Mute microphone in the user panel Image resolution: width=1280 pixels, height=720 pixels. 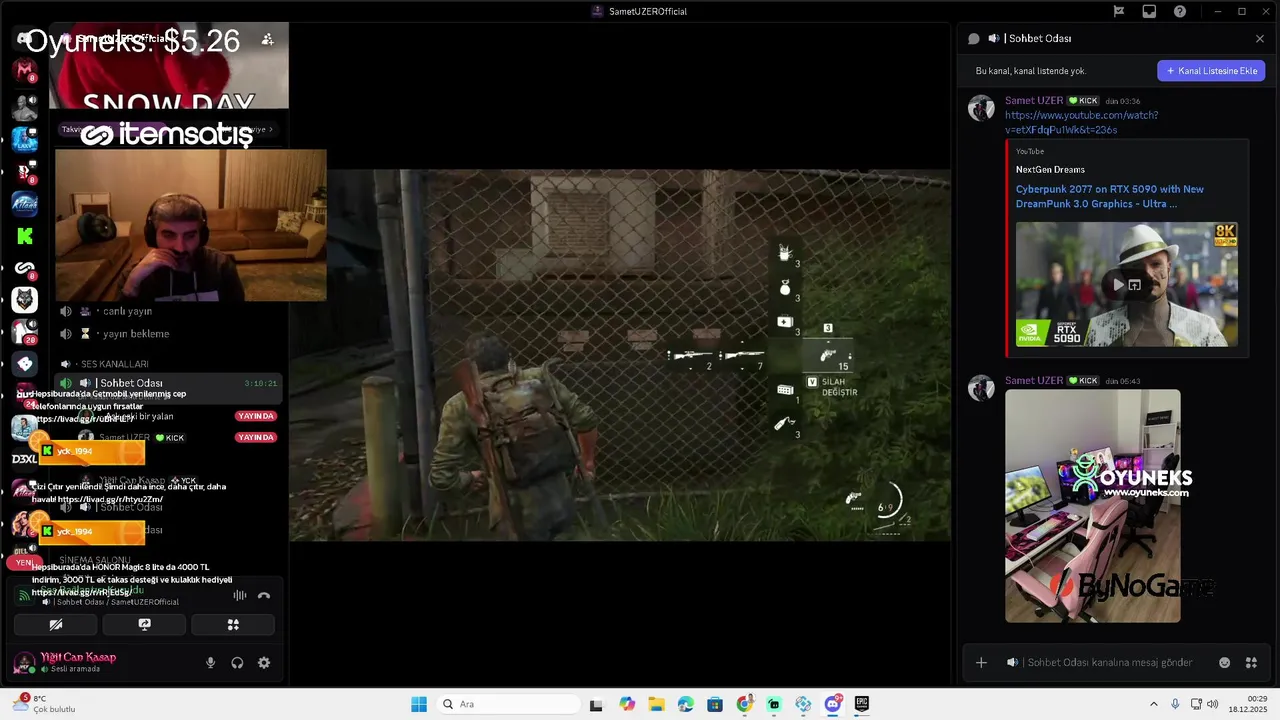pyautogui.click(x=210, y=662)
